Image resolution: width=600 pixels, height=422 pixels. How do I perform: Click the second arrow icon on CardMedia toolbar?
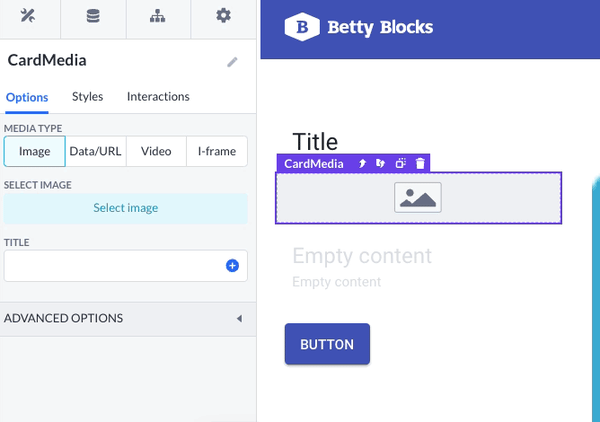point(380,164)
